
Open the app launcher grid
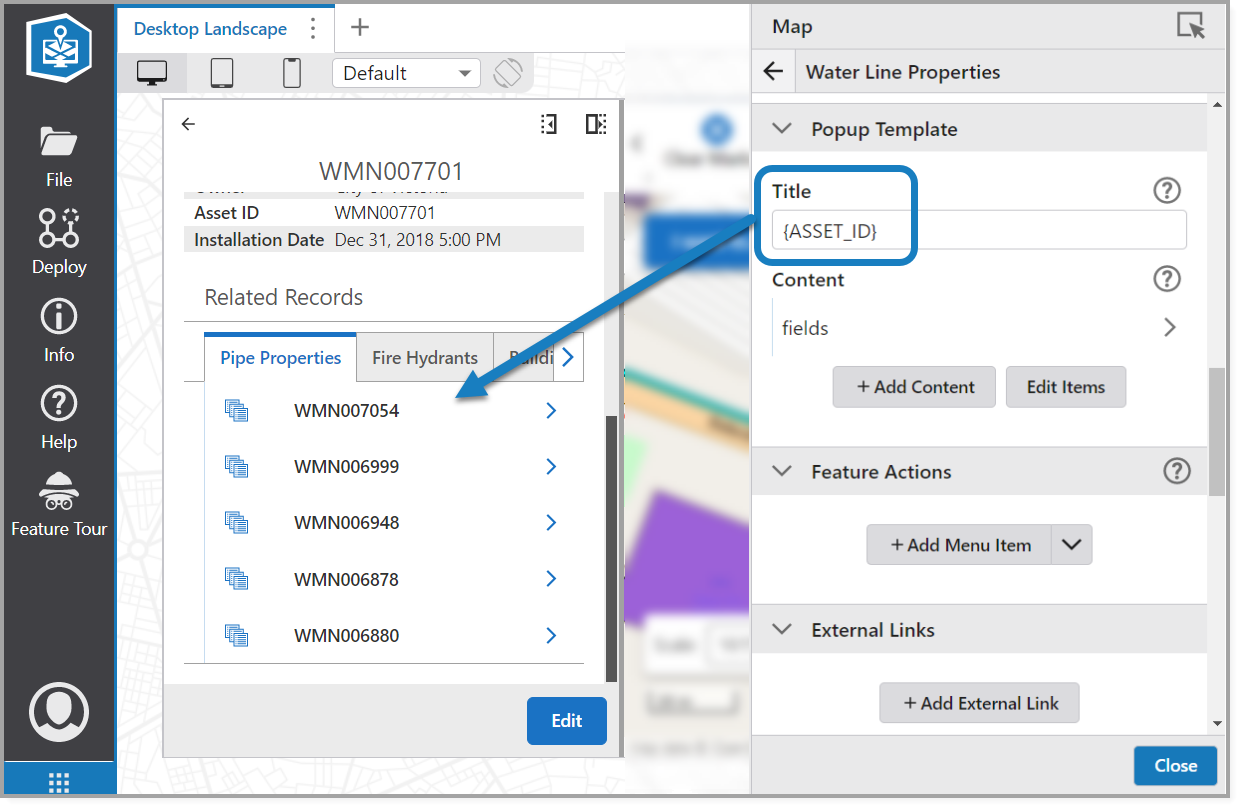[59, 782]
